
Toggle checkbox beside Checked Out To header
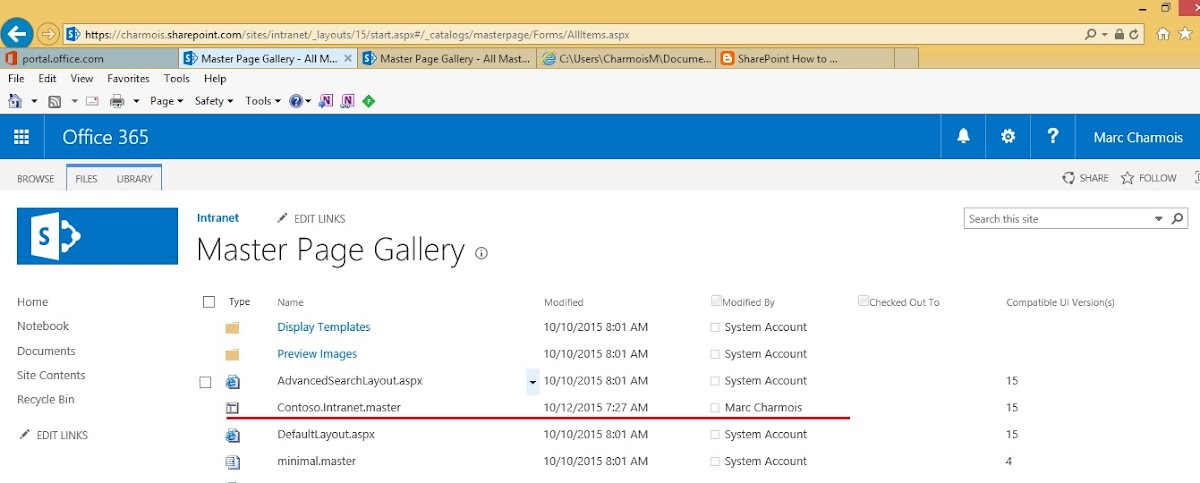tap(863, 300)
